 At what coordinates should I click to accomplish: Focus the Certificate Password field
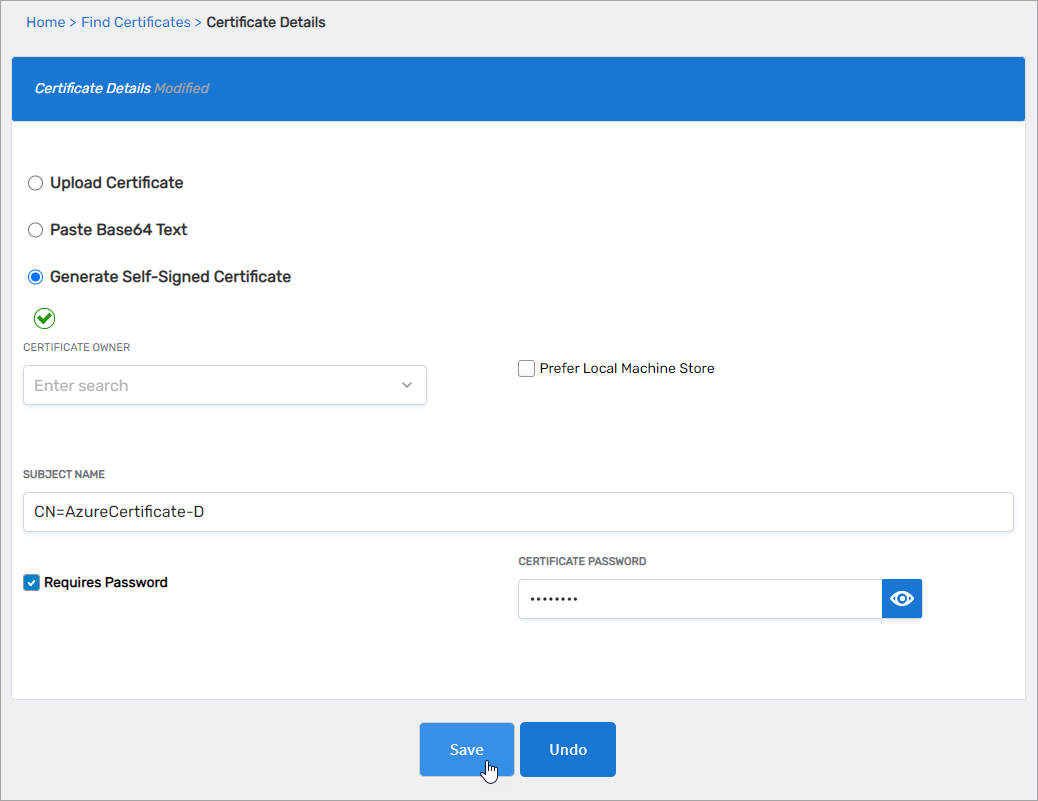tap(699, 599)
